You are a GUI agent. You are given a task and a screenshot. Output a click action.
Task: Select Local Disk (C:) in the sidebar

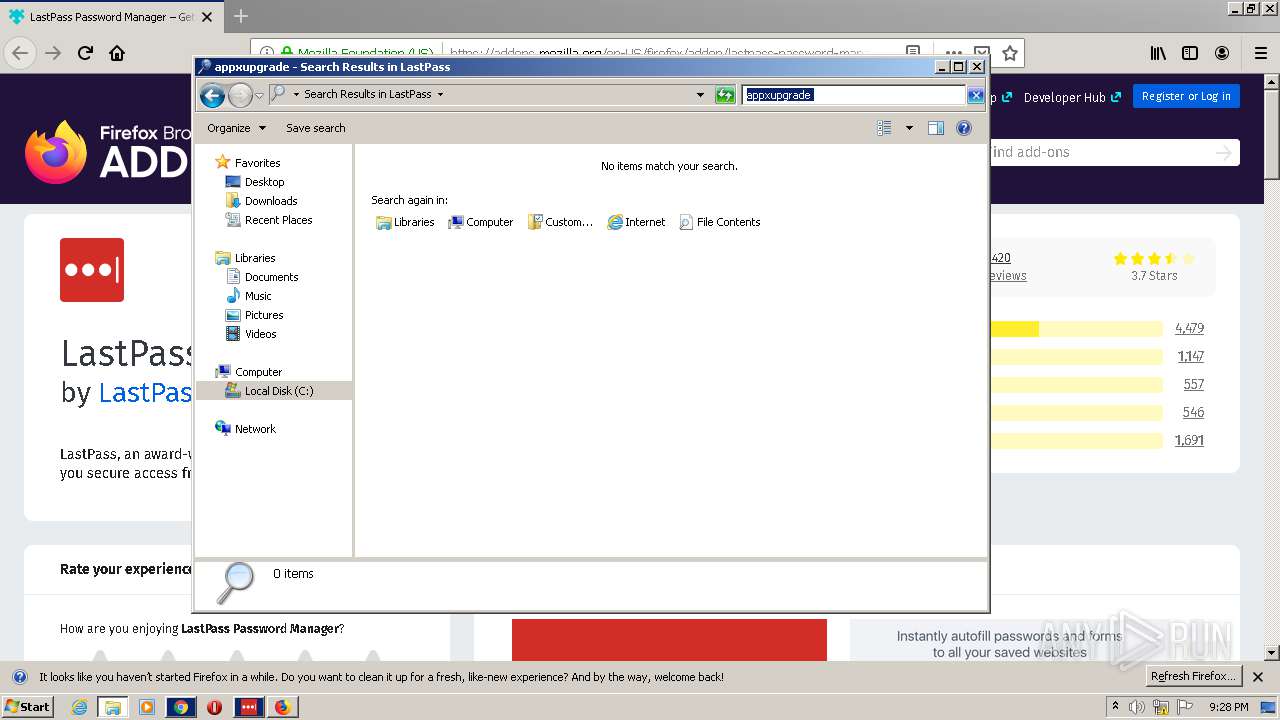pyautogui.click(x=273, y=391)
